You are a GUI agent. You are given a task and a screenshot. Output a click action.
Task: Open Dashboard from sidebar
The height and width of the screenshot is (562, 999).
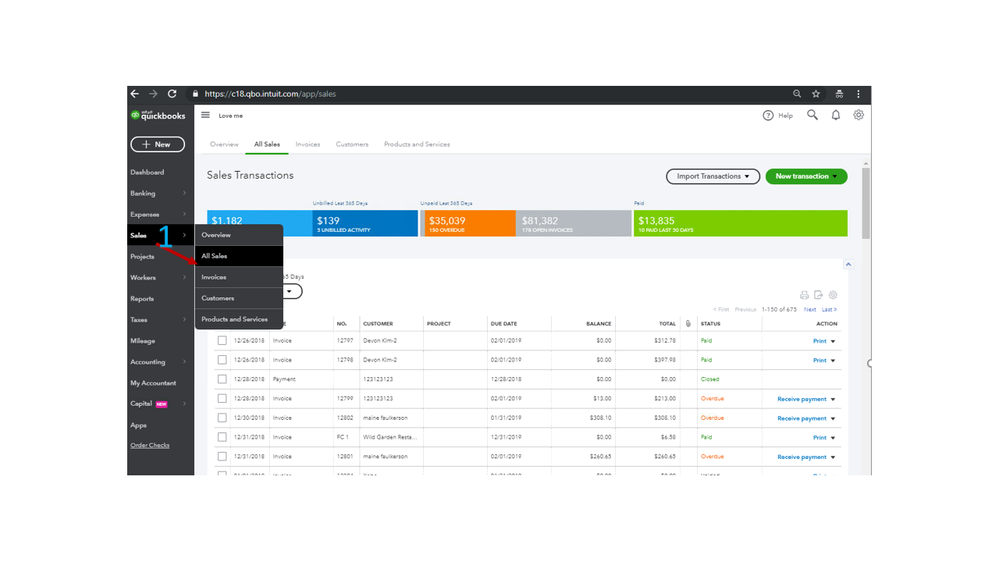click(x=147, y=172)
